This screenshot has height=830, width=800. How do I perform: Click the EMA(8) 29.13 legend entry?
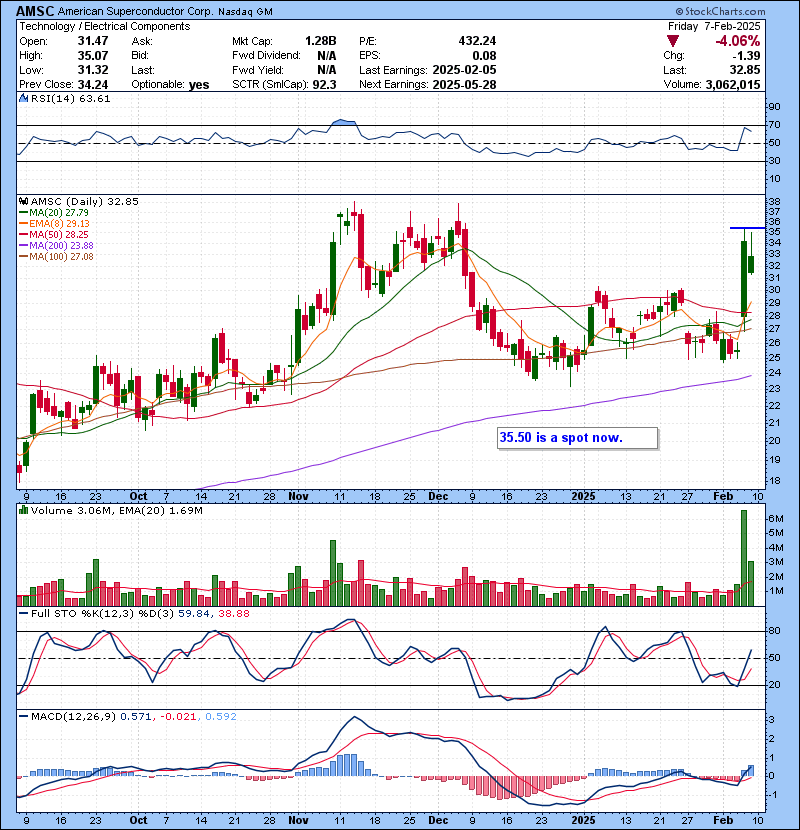coord(55,223)
